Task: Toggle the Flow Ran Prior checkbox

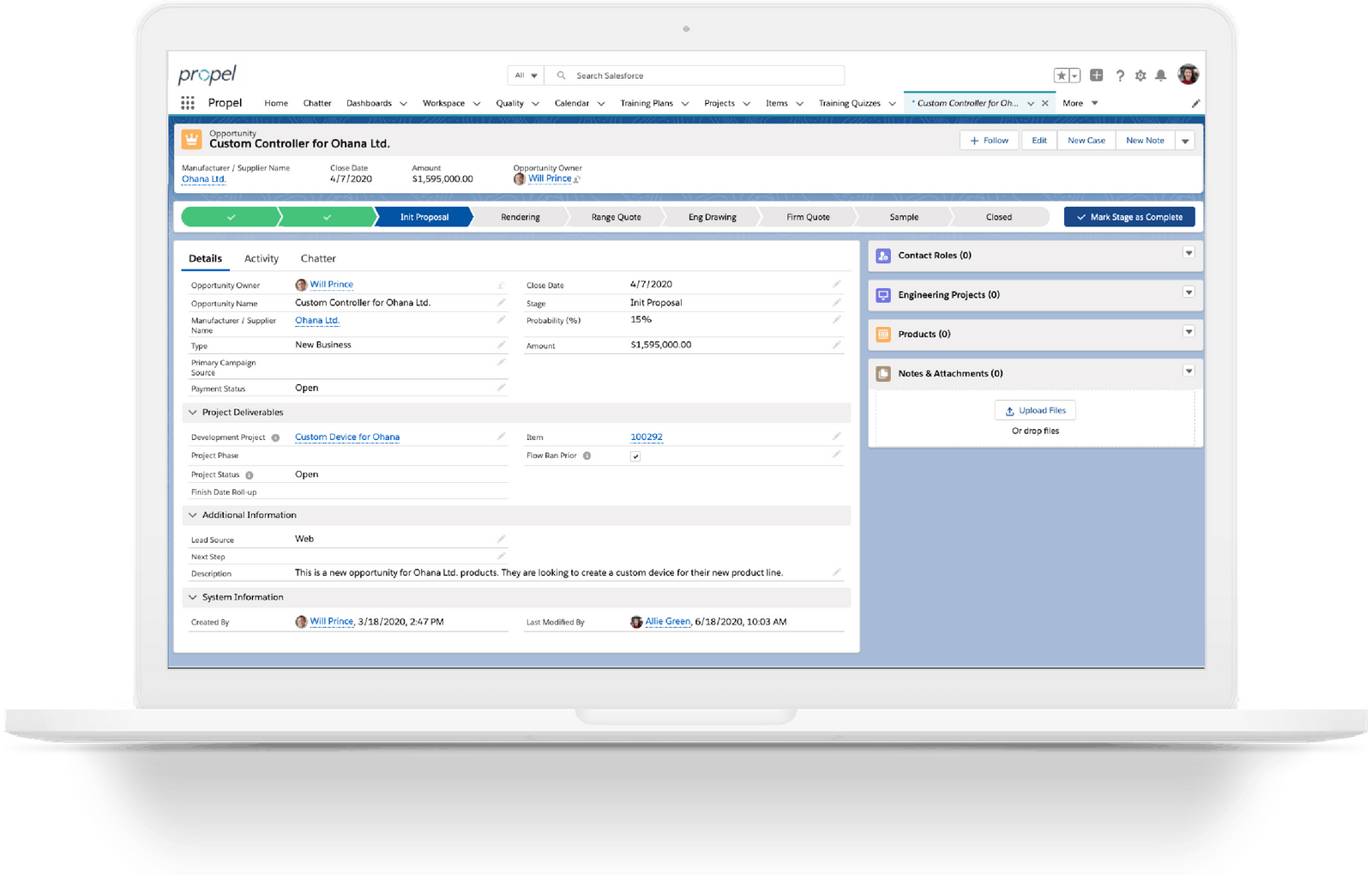Action: coord(635,456)
